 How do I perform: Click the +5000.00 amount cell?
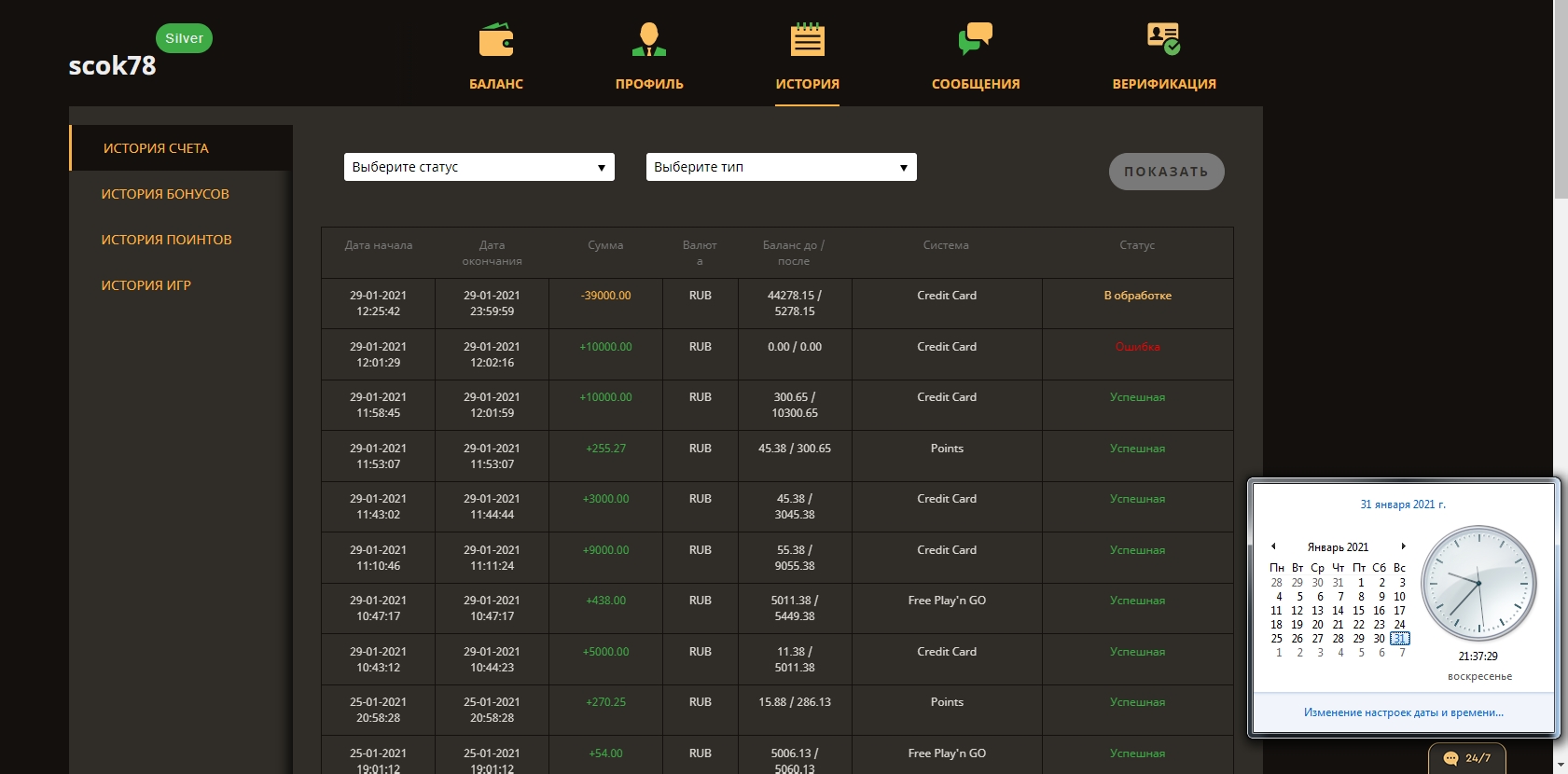click(605, 652)
